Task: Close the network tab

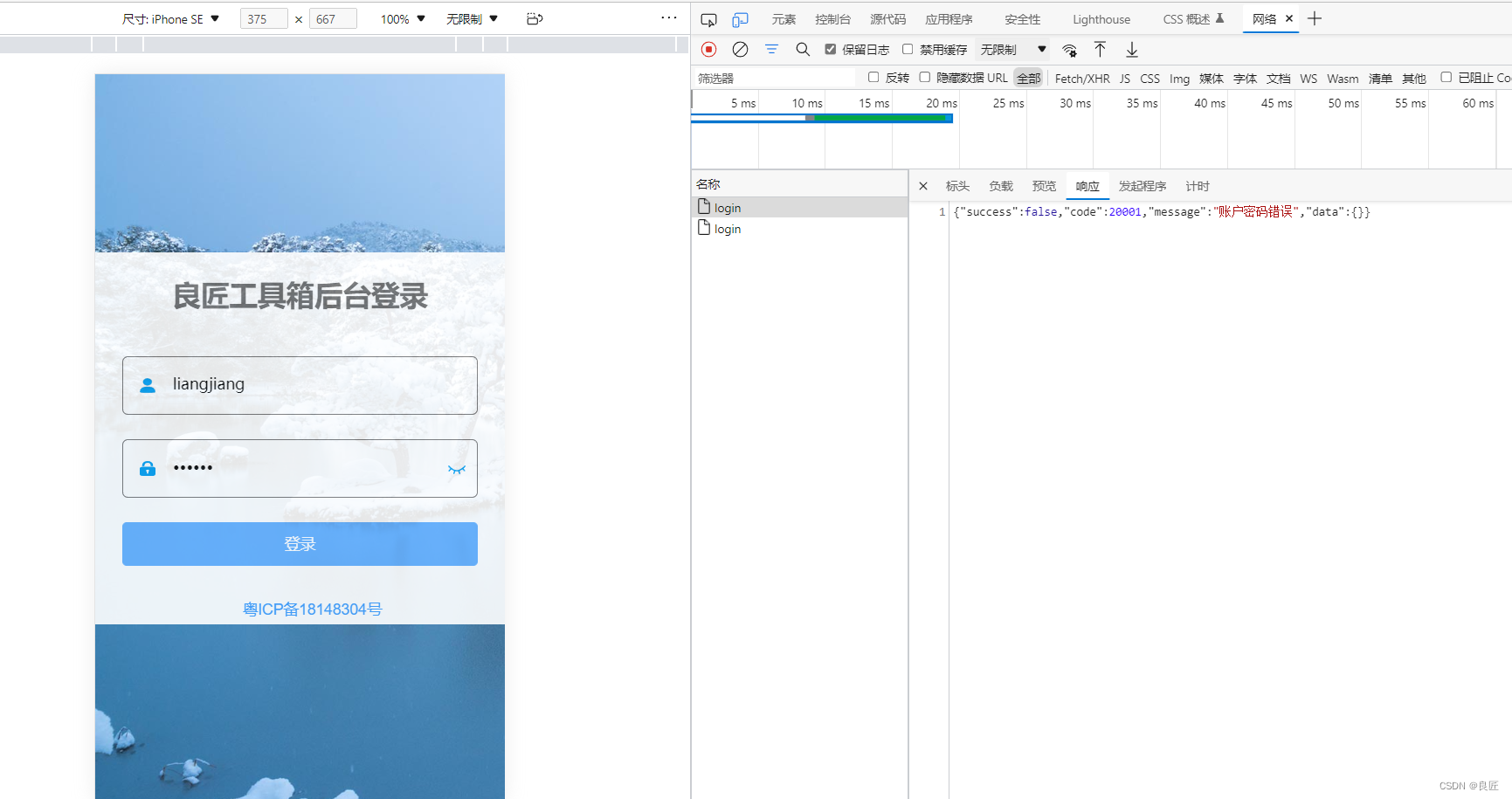Action: pyautogui.click(x=1288, y=18)
